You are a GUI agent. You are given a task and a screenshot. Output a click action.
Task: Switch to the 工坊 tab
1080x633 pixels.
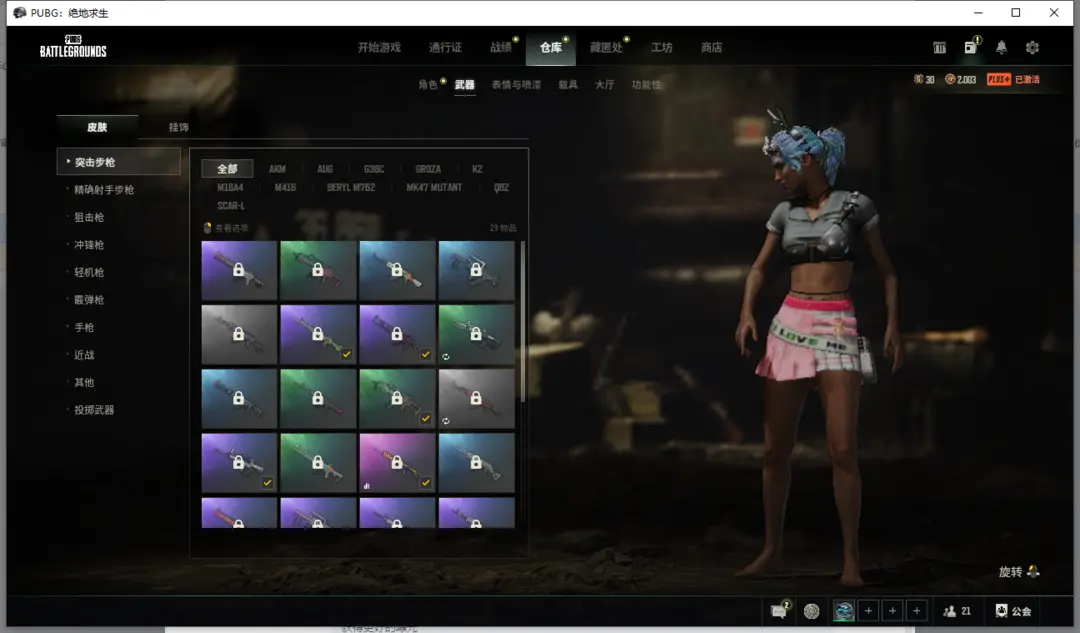pos(662,48)
